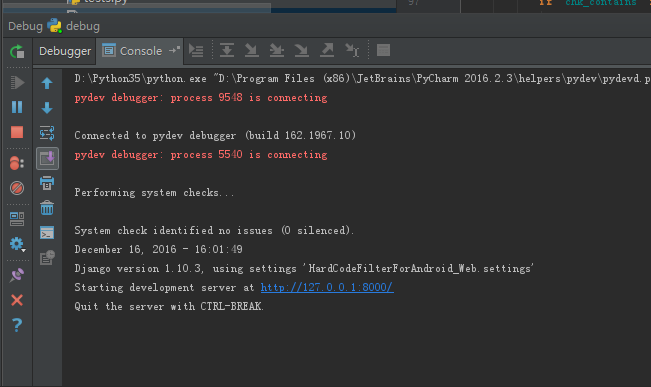The image size is (651, 387).
Task: Pause the running program
Action: pos(17,107)
